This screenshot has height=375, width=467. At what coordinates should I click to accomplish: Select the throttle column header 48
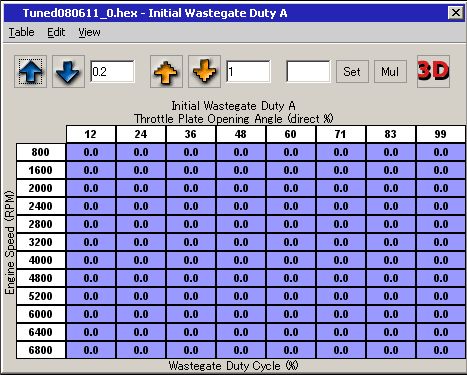coord(241,134)
